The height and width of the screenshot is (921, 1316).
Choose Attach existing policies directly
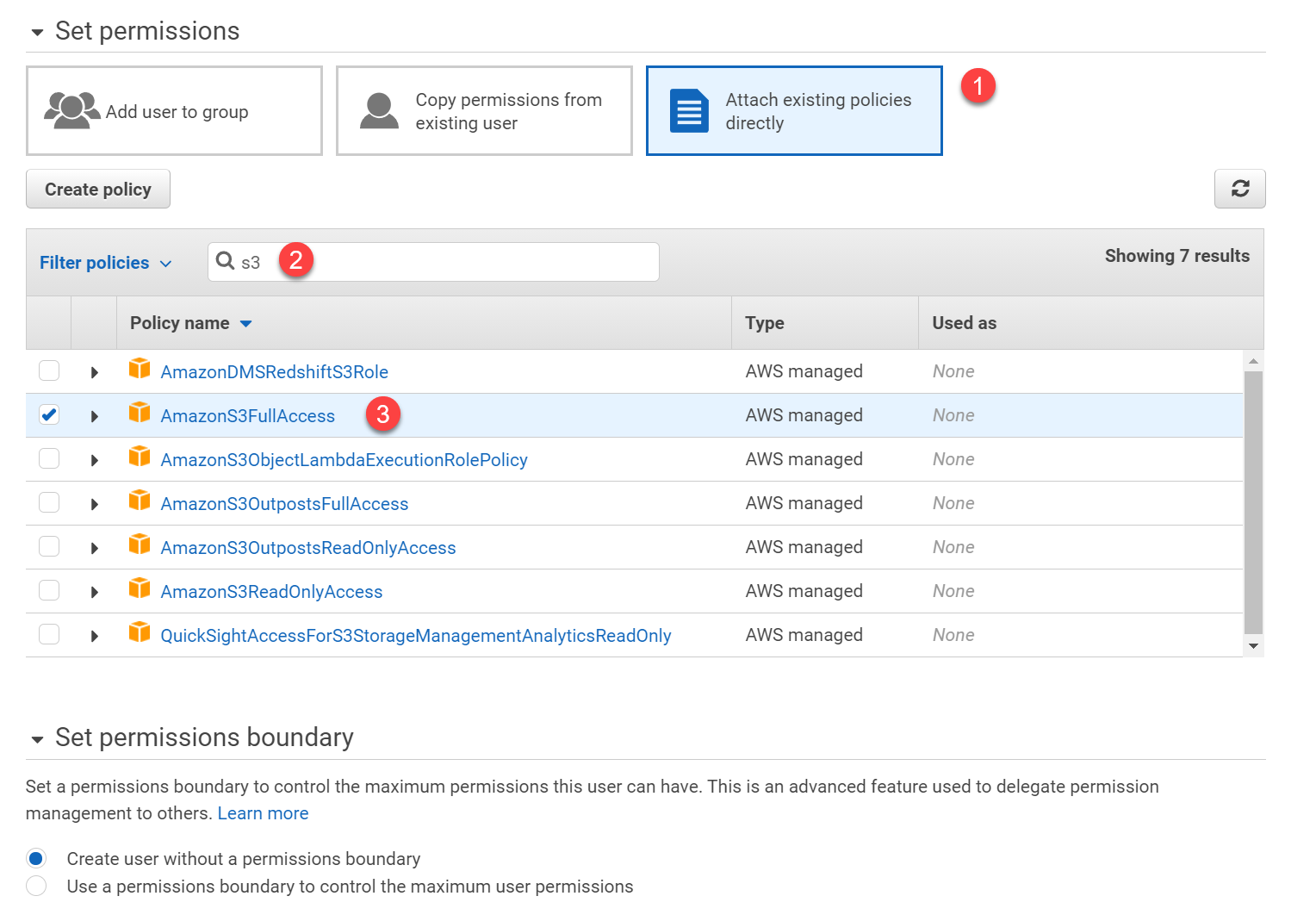click(794, 111)
